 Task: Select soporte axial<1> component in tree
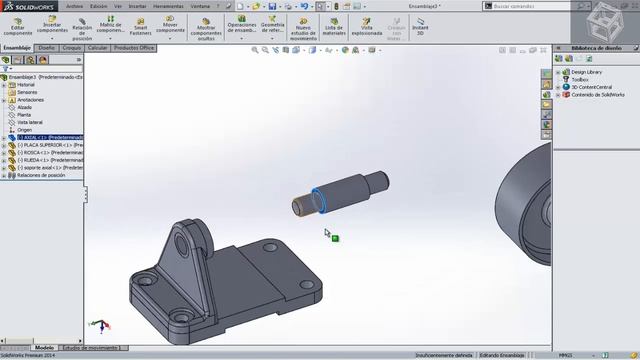(x=49, y=168)
